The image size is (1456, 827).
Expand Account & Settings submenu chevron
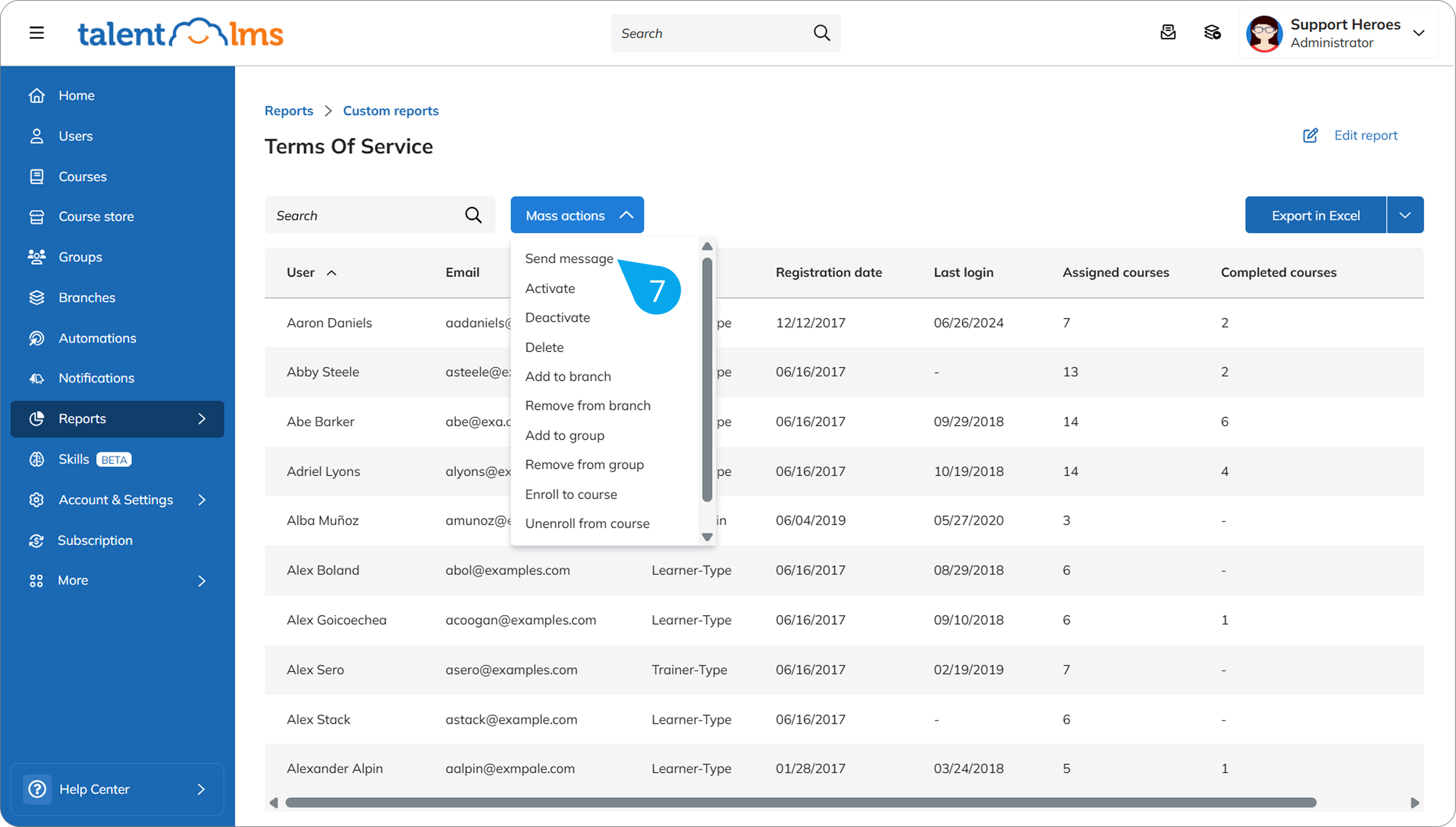(202, 499)
